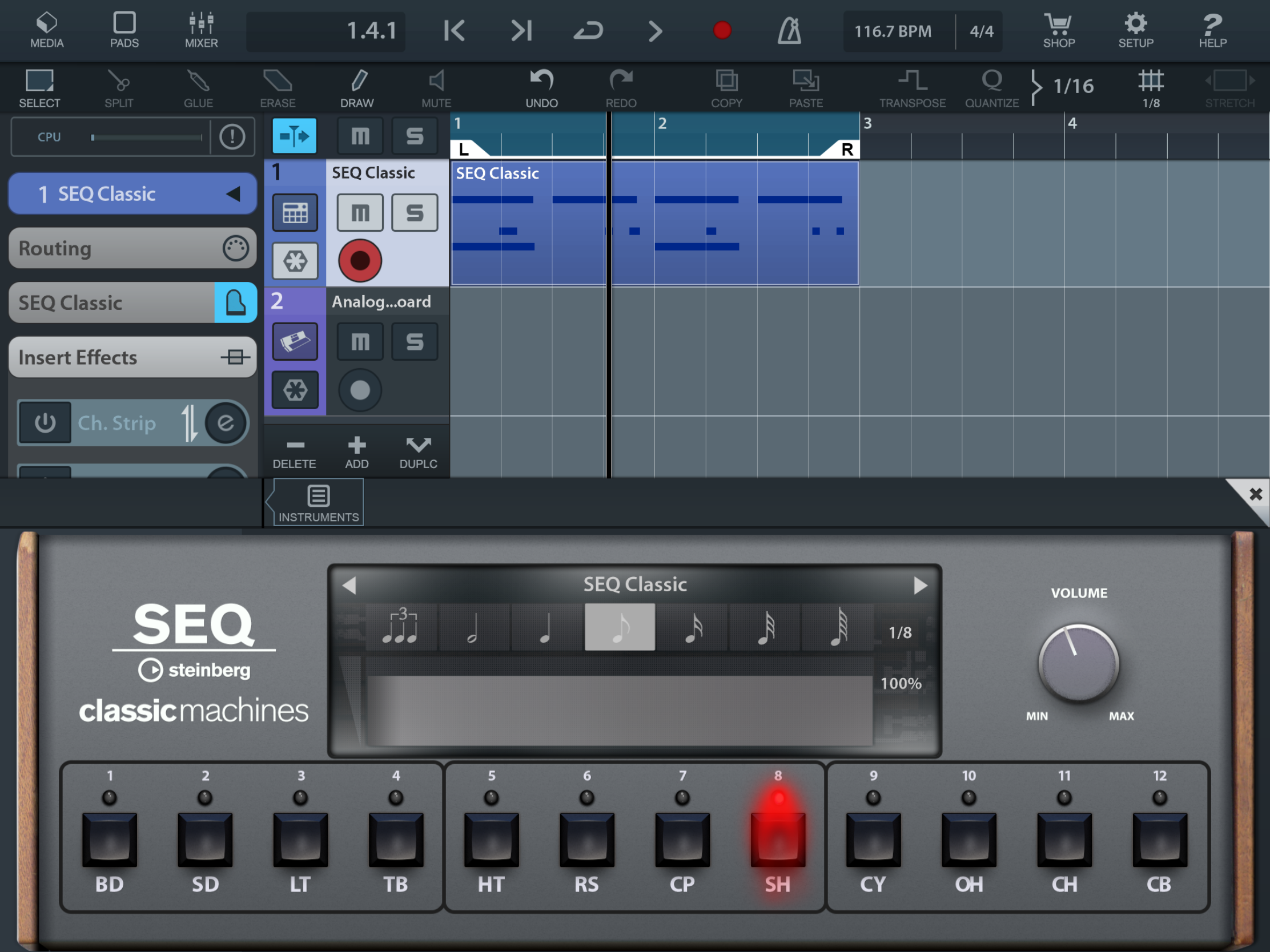Open the PADS panel

[x=124, y=30]
